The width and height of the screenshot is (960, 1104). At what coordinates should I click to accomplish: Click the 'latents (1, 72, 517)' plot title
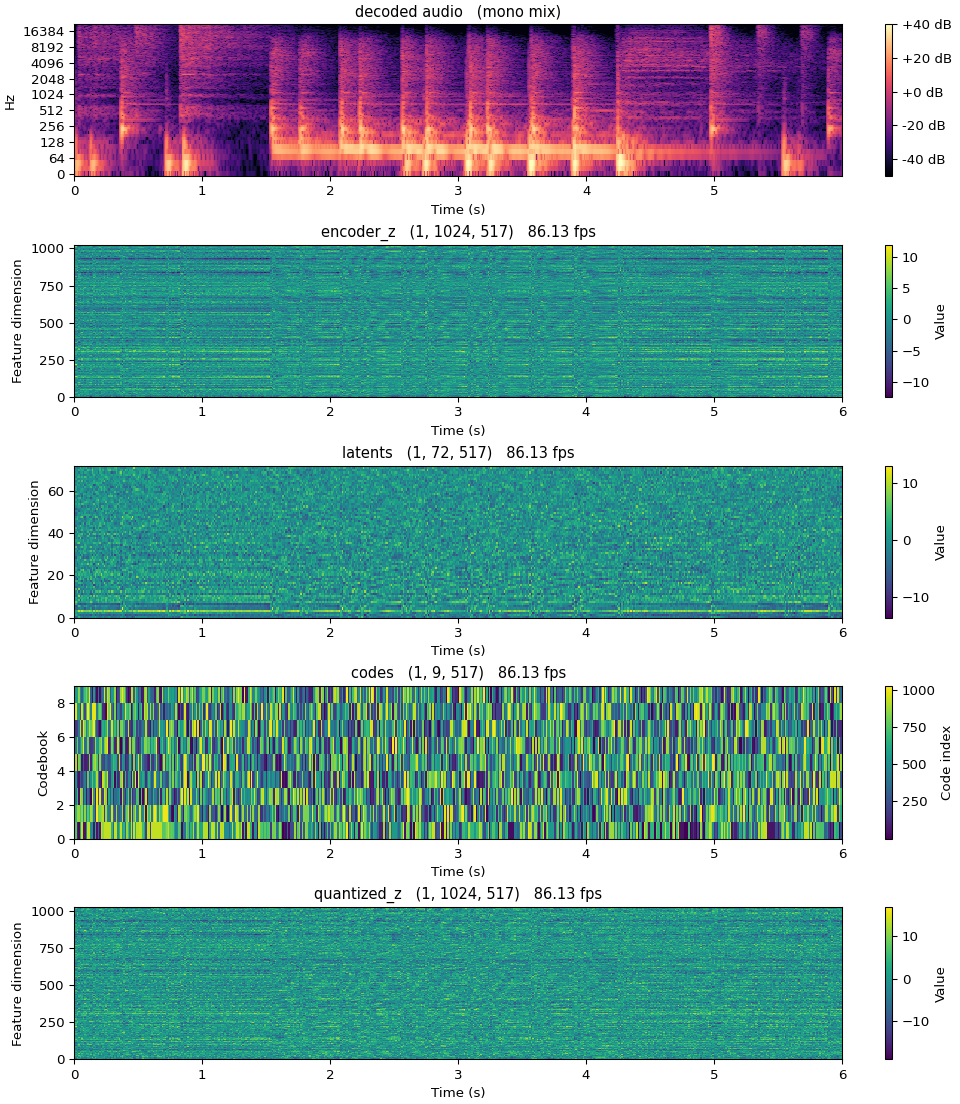[x=458, y=452]
